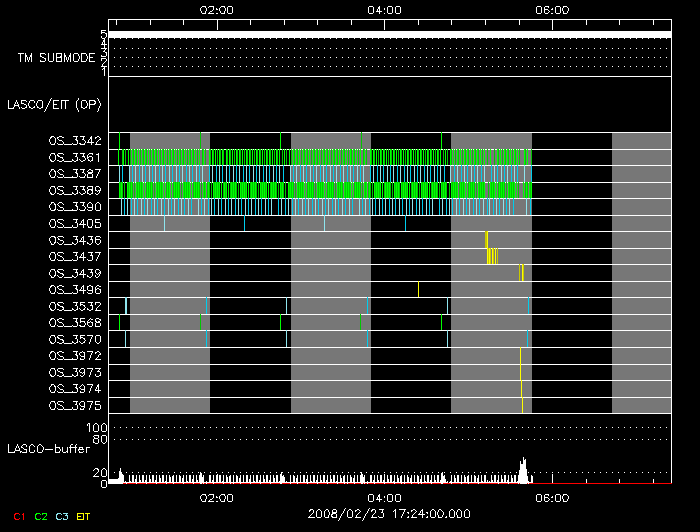Click the 20 label on the buffer axis
Viewport: 700px width, 532px height.
(100, 473)
